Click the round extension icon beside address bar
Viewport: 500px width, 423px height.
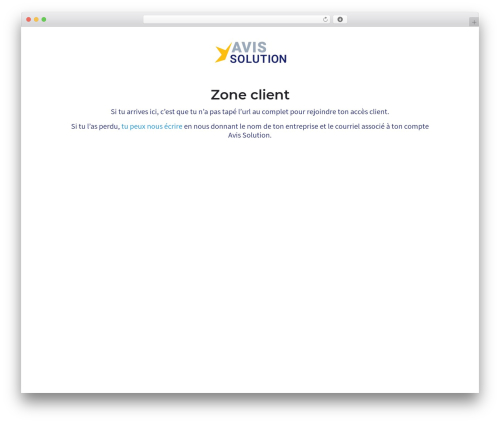pos(340,19)
